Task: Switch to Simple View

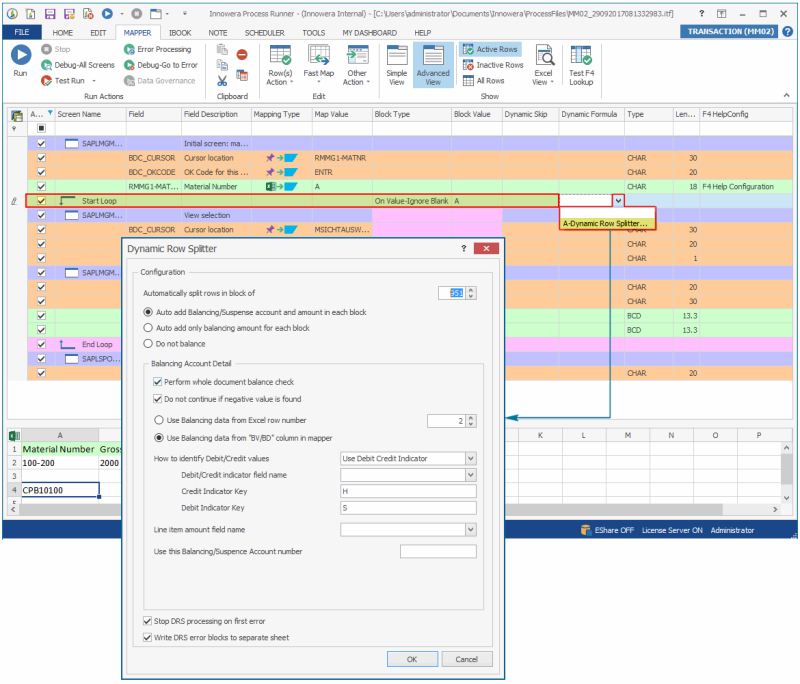Action: point(397,56)
